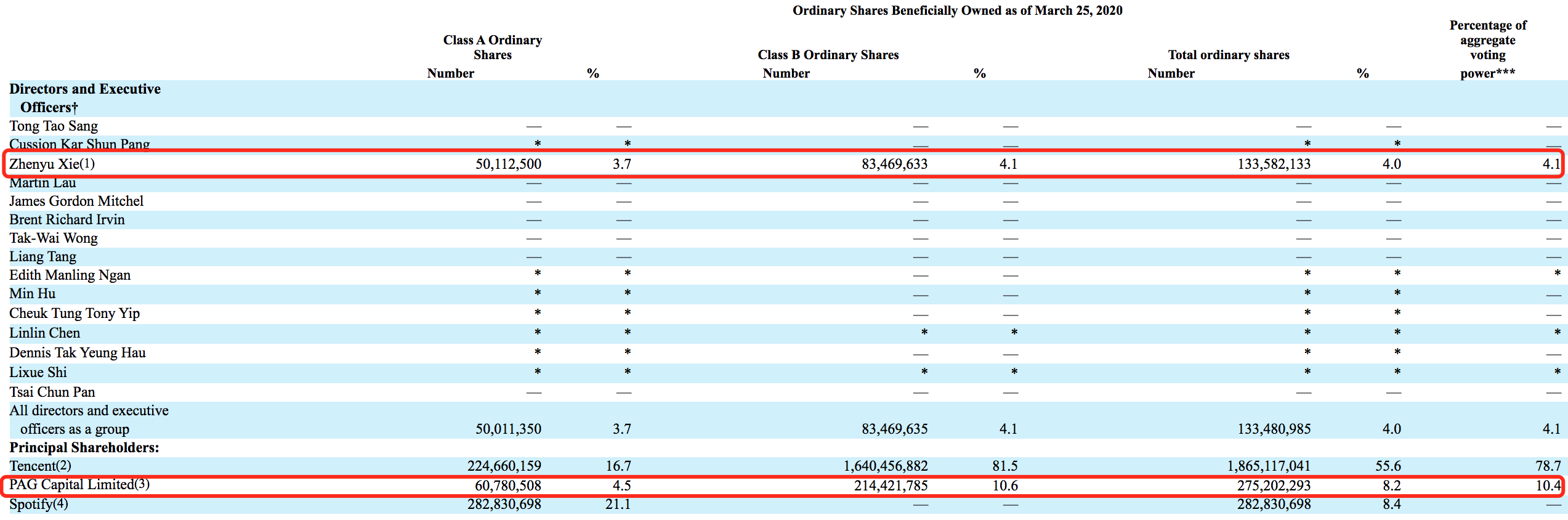
Task: Click the Percentage of aggregate voting power header
Action: tap(1488, 49)
